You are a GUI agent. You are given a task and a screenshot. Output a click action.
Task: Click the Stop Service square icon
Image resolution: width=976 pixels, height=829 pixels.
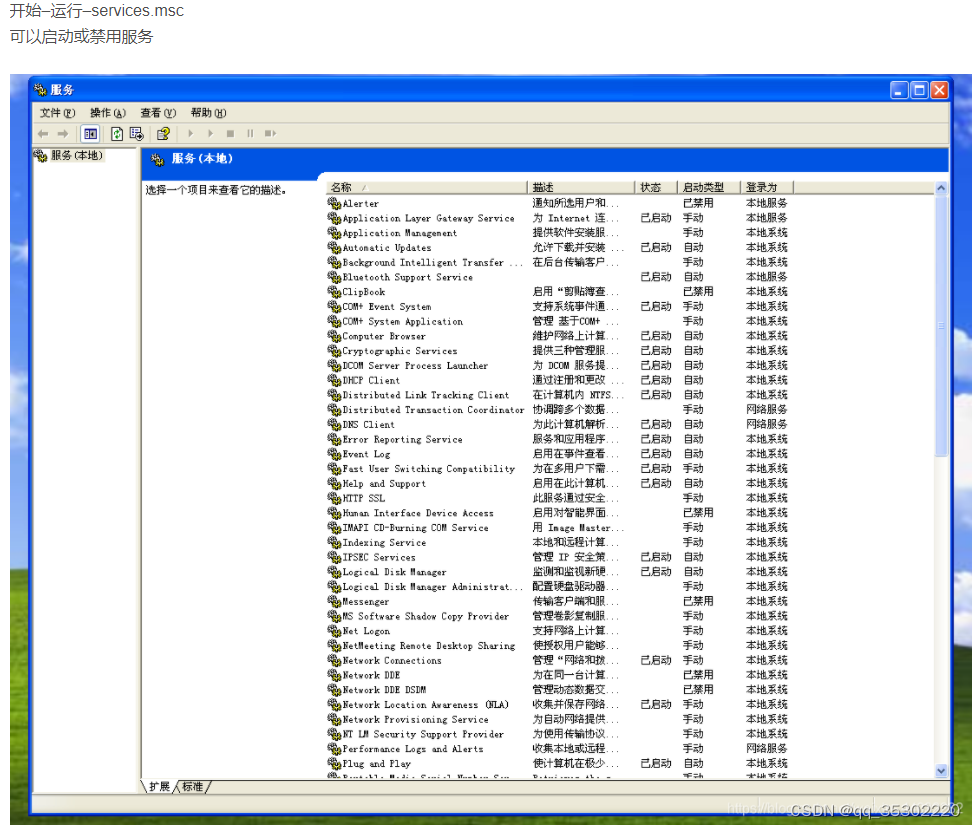pos(230,134)
